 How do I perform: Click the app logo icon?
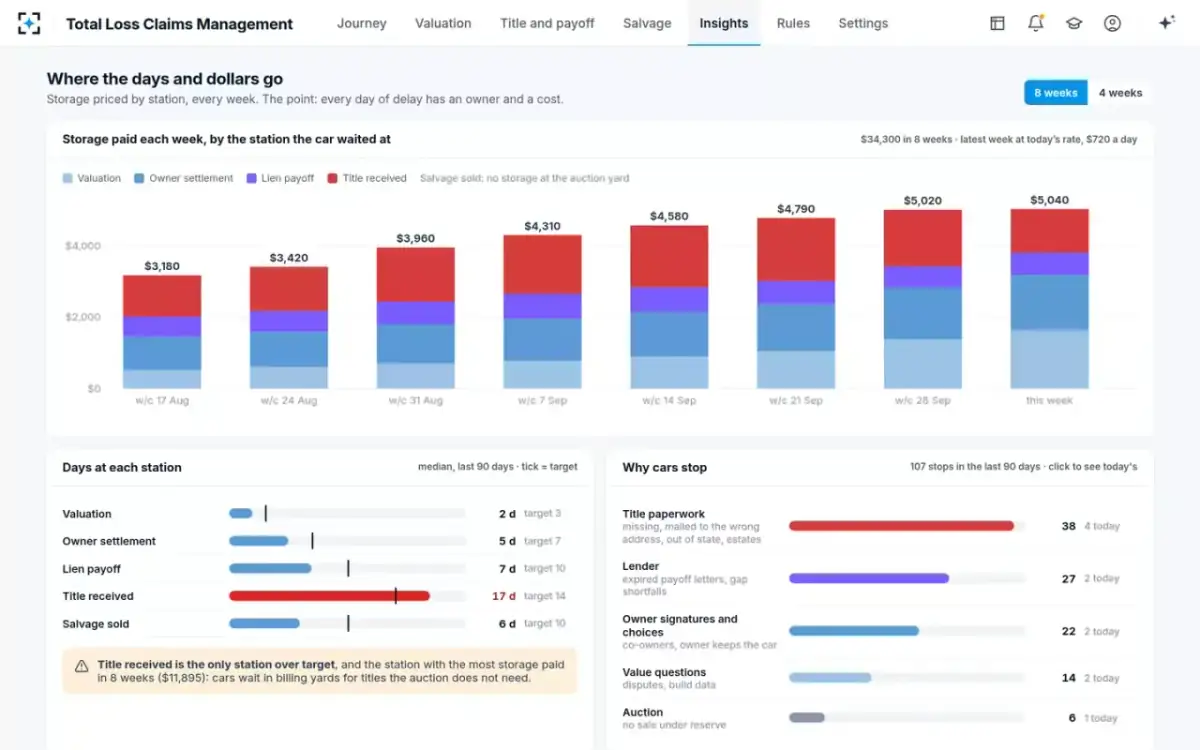(x=29, y=23)
